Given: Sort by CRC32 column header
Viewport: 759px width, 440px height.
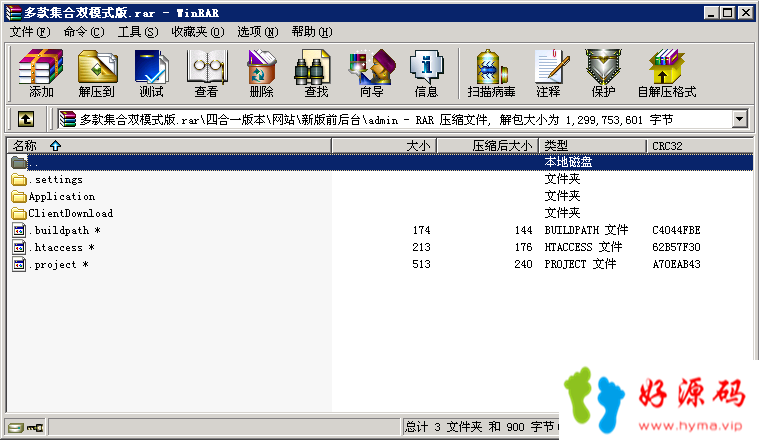Looking at the screenshot, I should pos(699,146).
